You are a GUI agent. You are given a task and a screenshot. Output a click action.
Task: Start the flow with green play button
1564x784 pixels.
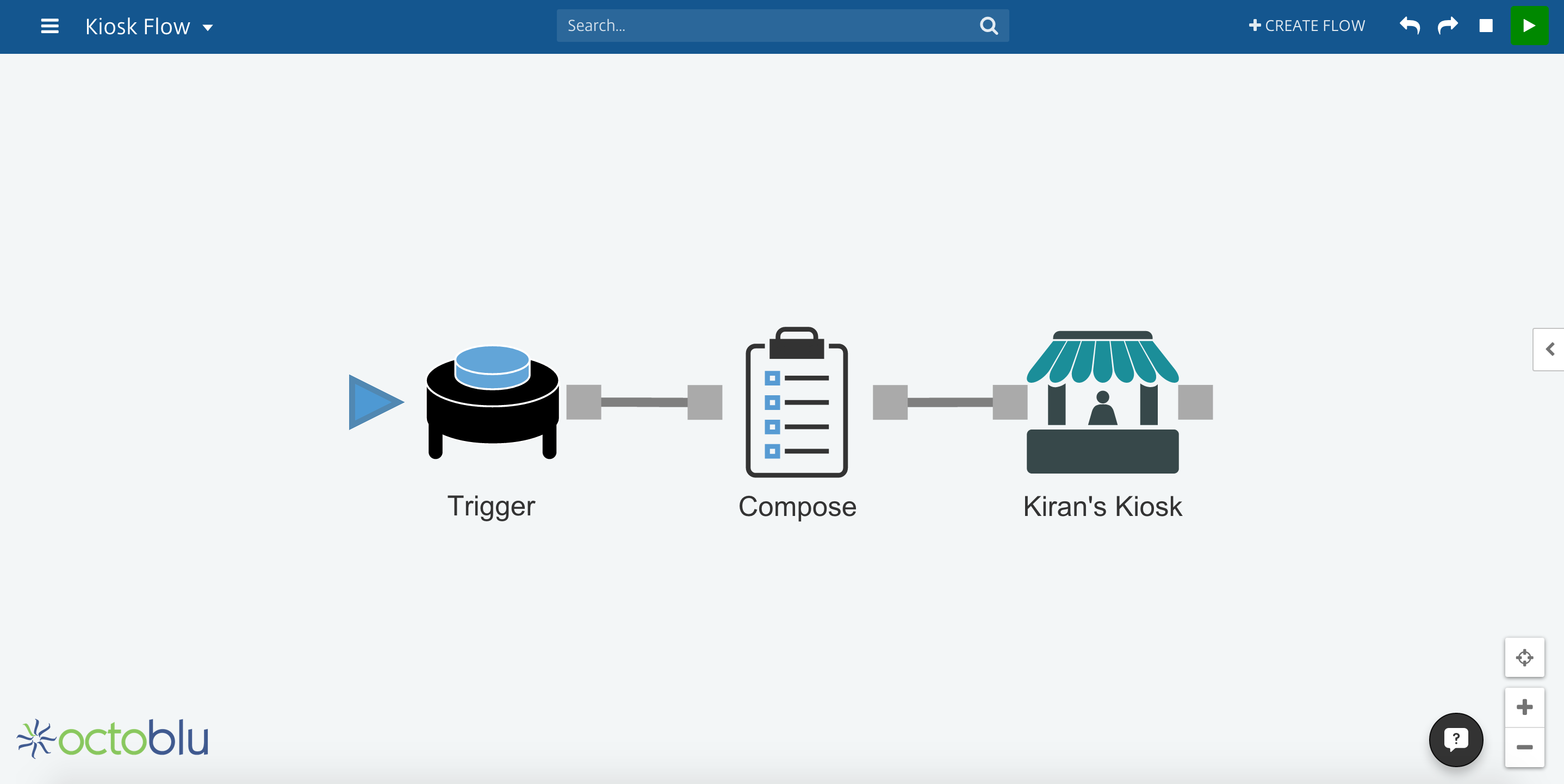1529,26
